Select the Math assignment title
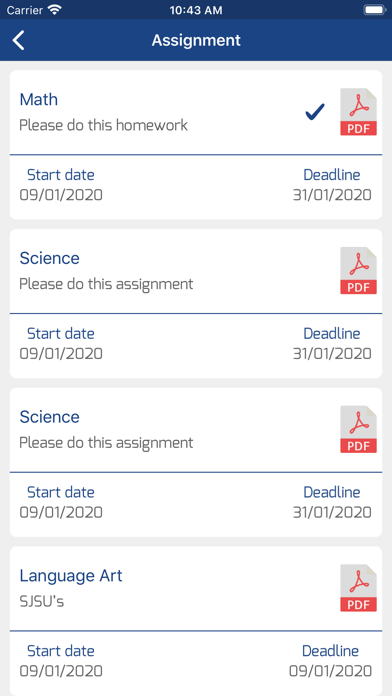The image size is (392, 696). [39, 99]
